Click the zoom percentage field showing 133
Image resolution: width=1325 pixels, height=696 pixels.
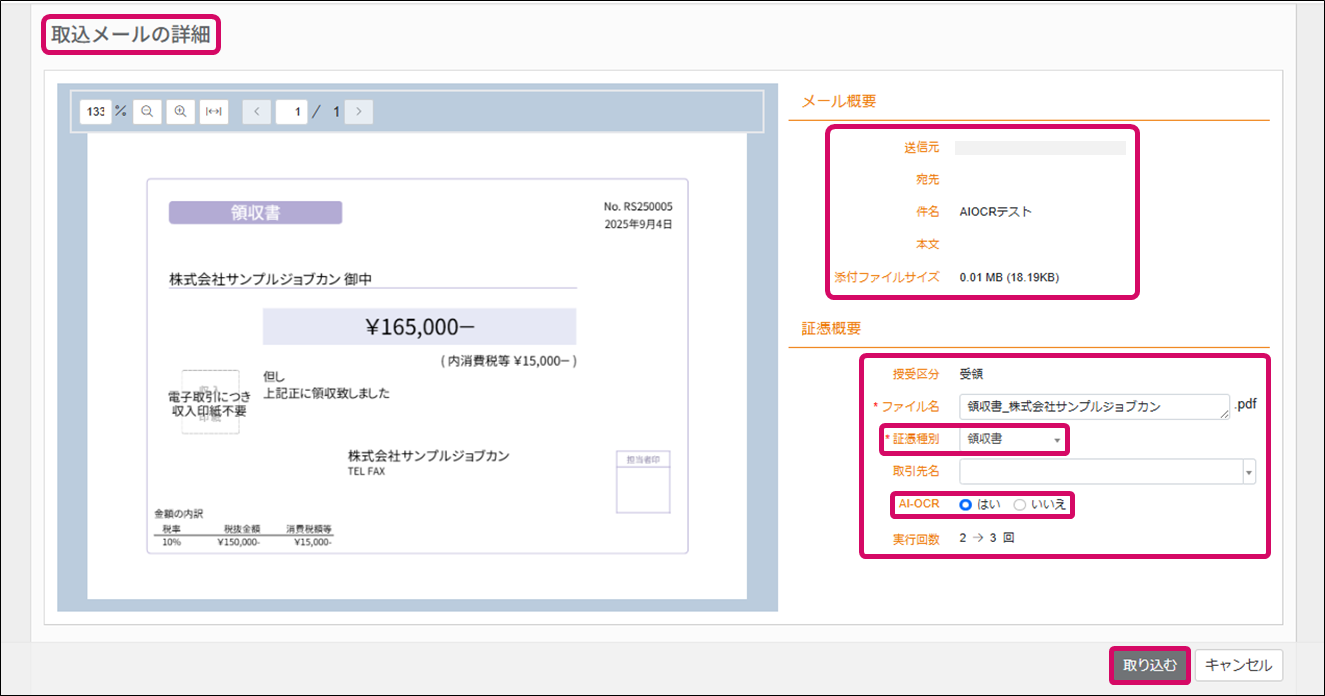pos(95,112)
